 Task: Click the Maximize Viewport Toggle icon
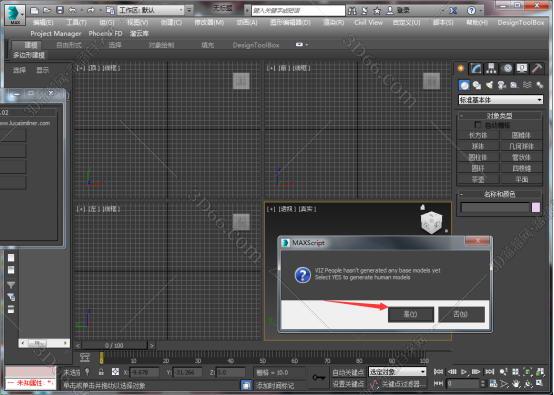pos(540,383)
